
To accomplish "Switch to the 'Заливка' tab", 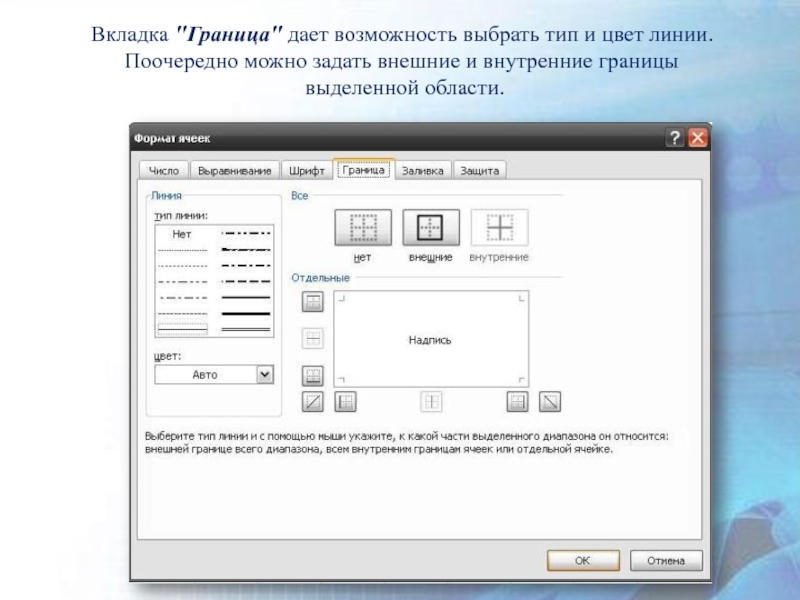I will [422, 170].
